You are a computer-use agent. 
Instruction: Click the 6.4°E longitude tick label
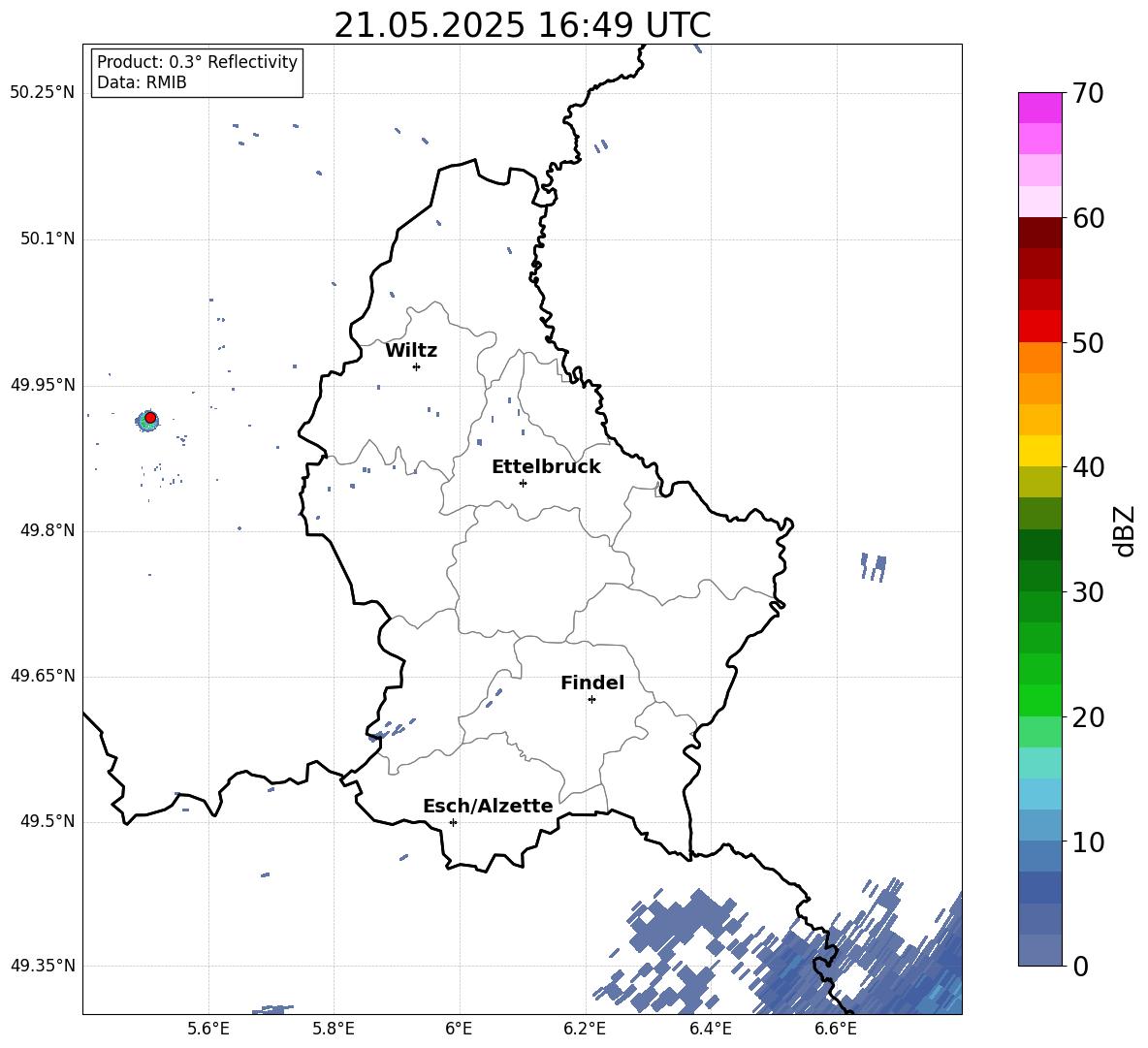click(710, 1029)
